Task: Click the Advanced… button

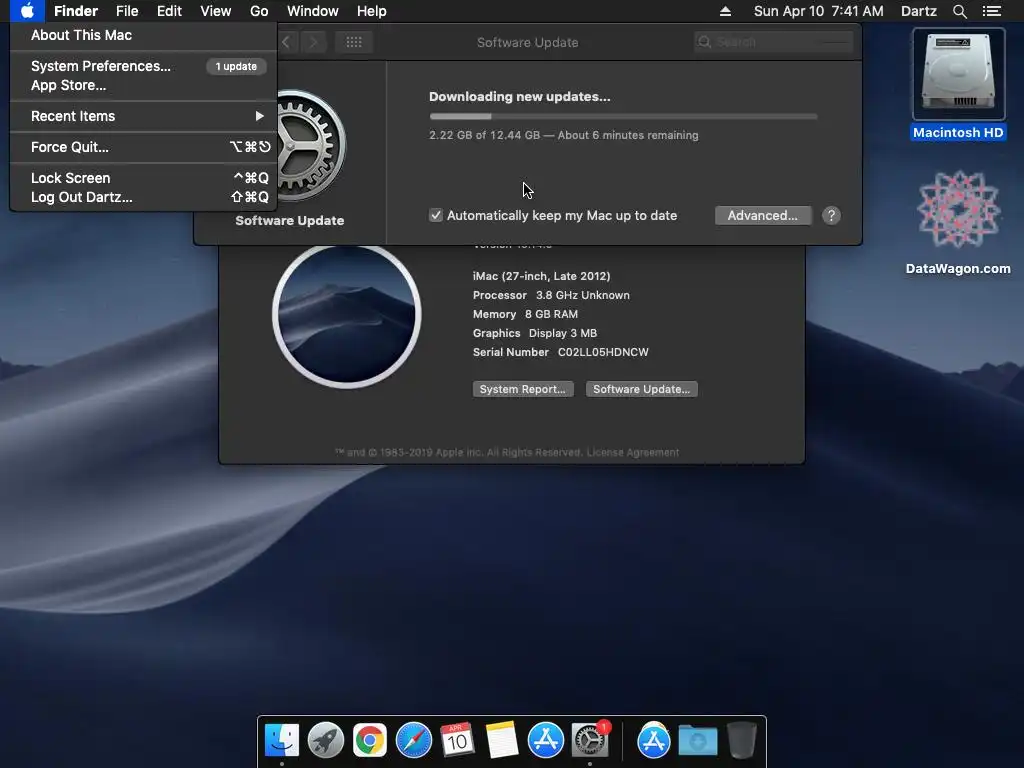Action: click(x=763, y=216)
